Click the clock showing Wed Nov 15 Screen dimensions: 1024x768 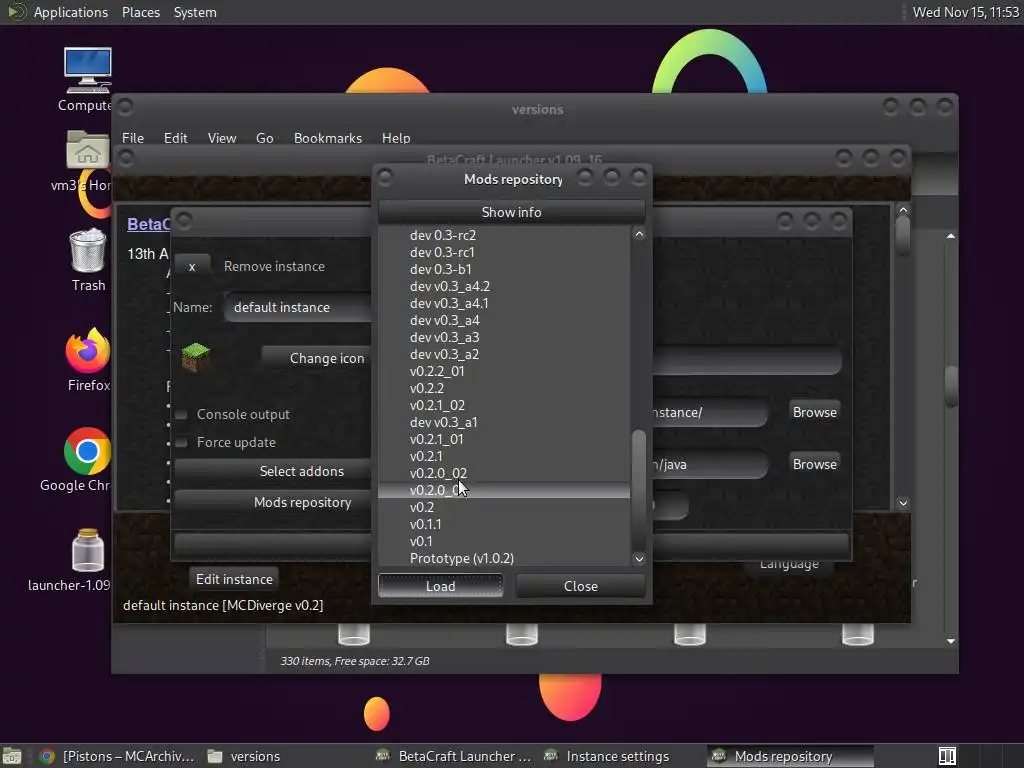965,12
